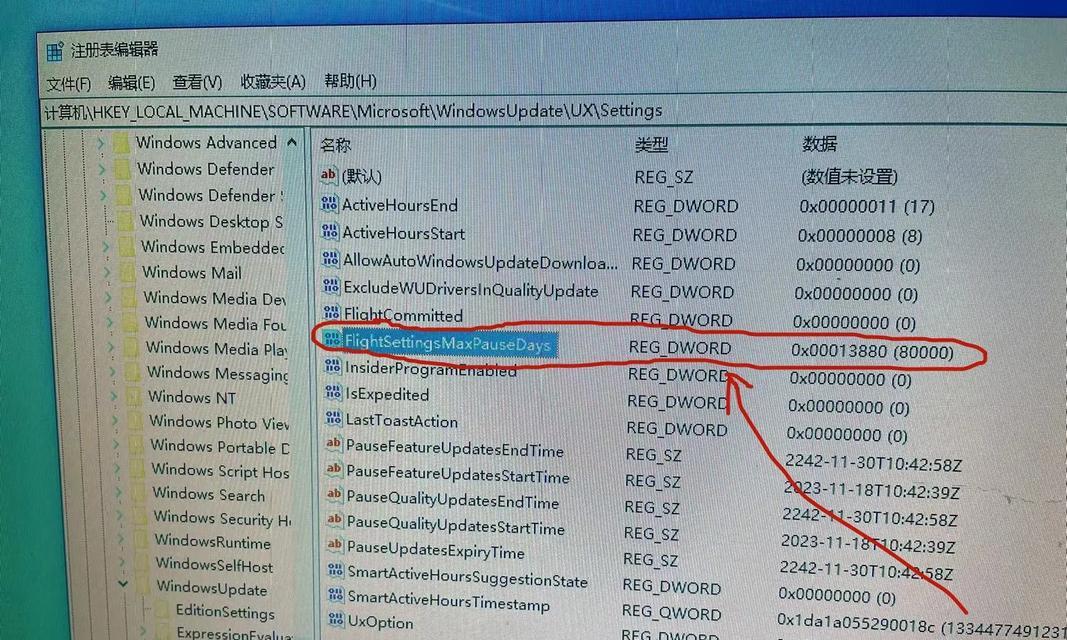
Task: Expand the Windows Advanced tree node
Action: click(x=100, y=144)
